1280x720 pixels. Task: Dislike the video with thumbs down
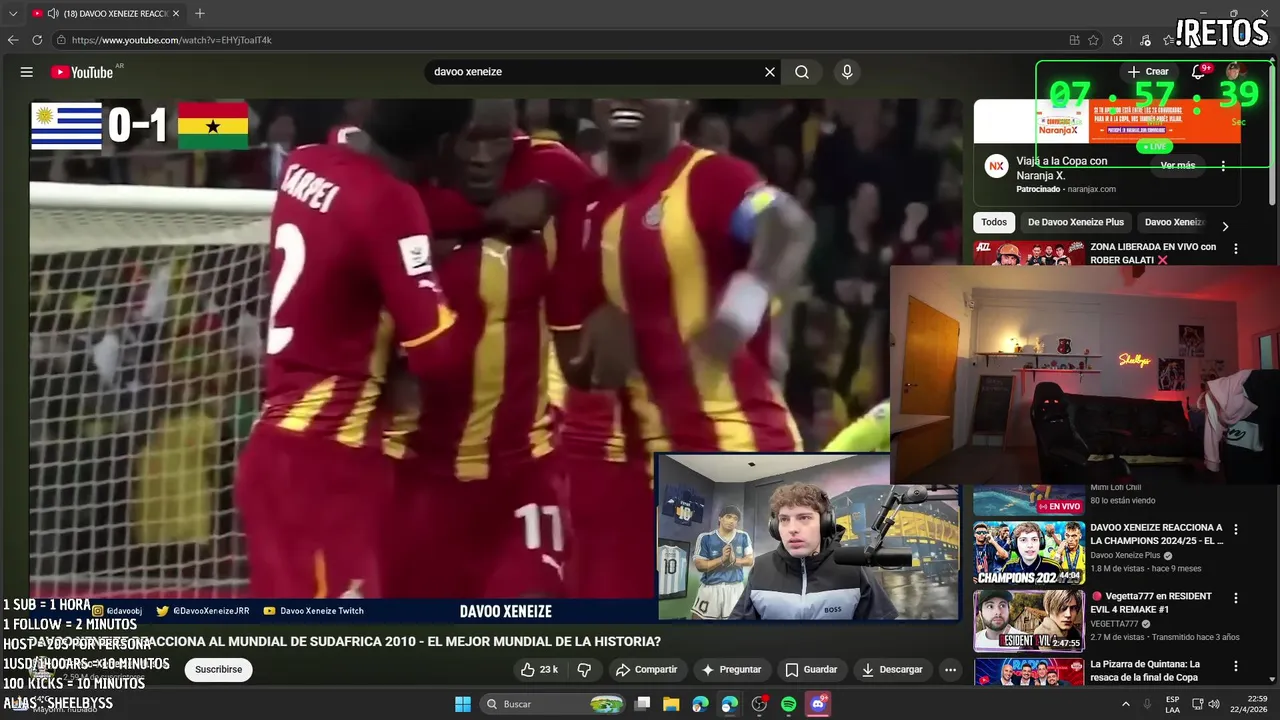point(584,669)
